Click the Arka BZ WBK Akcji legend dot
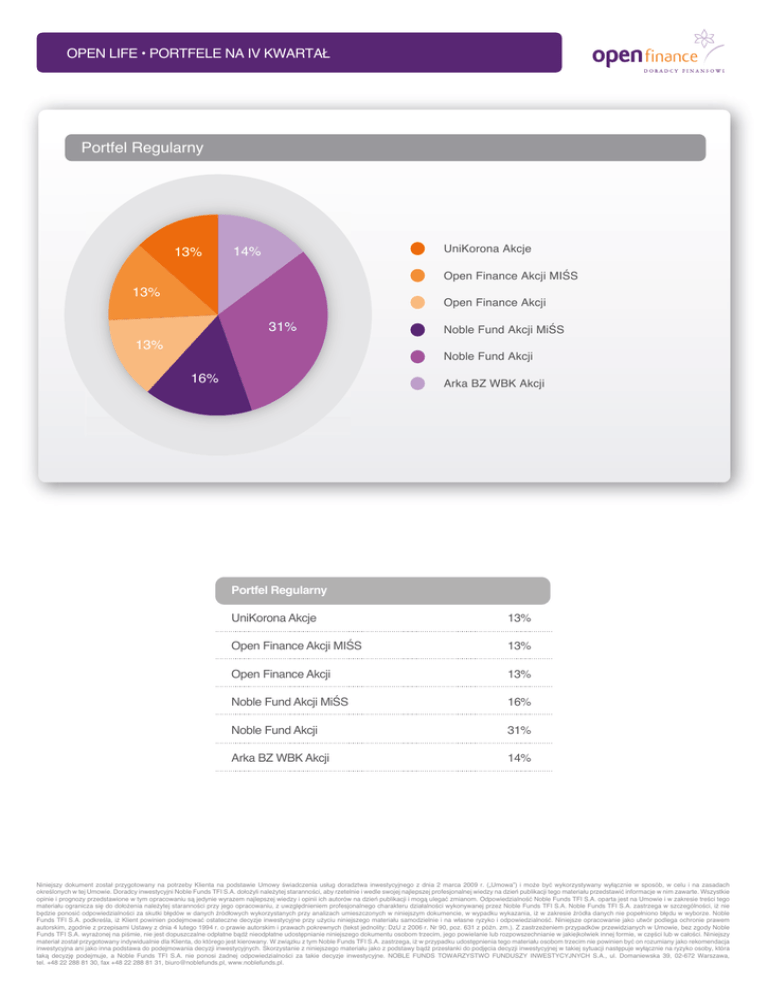The width and height of the screenshot is (768, 994). 418,383
